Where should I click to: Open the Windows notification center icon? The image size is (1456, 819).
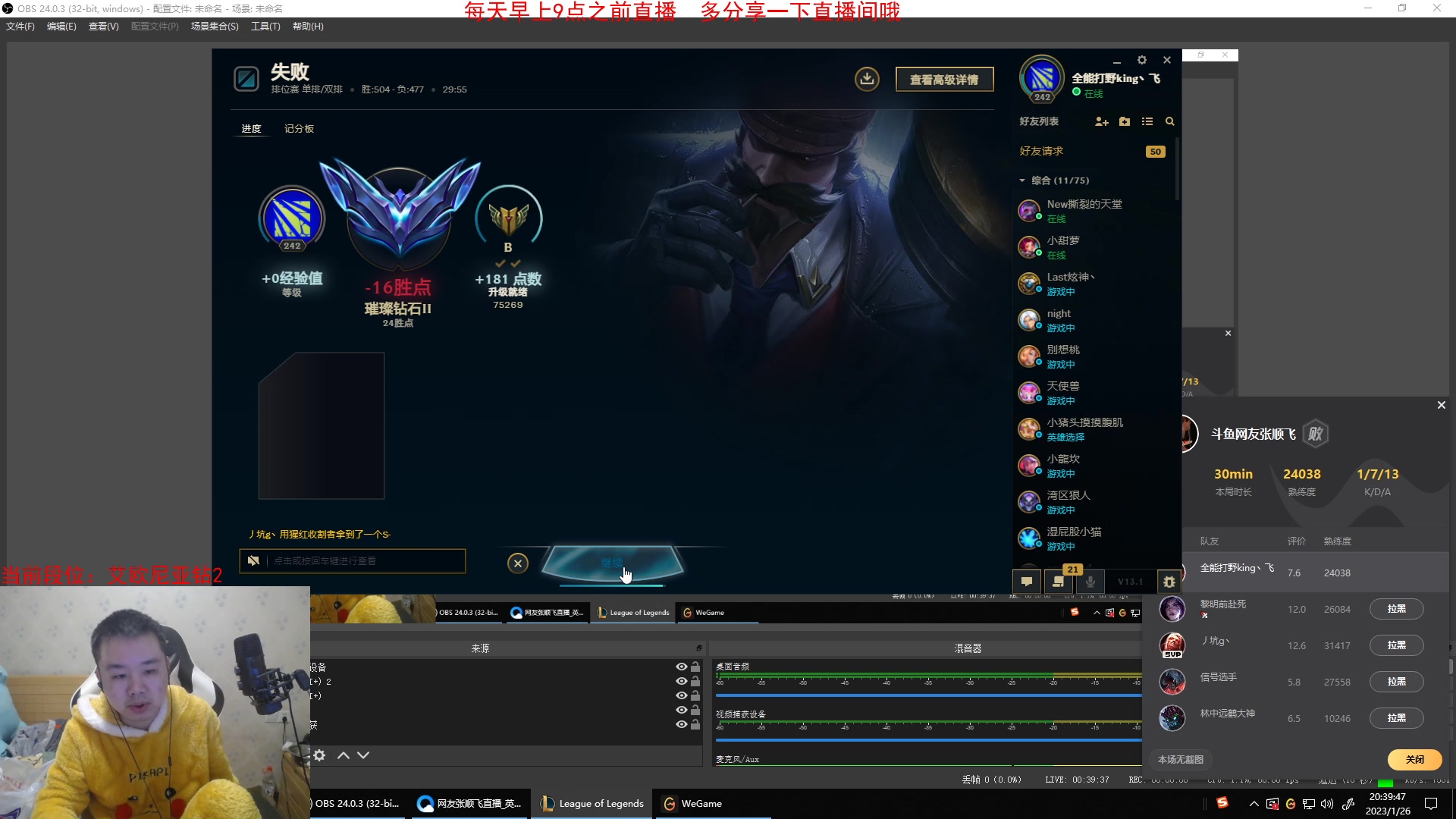pos(1431,804)
